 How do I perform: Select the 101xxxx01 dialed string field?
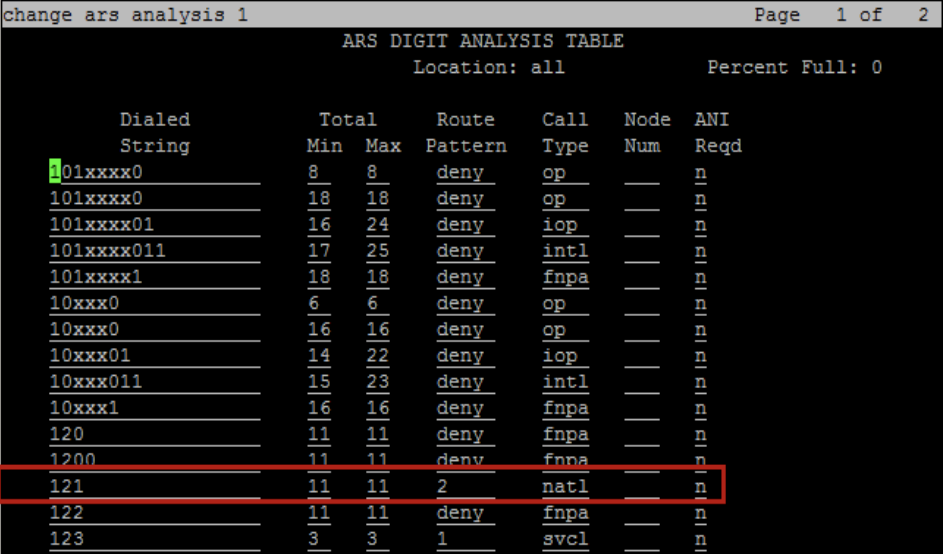pyautogui.click(x=155, y=225)
